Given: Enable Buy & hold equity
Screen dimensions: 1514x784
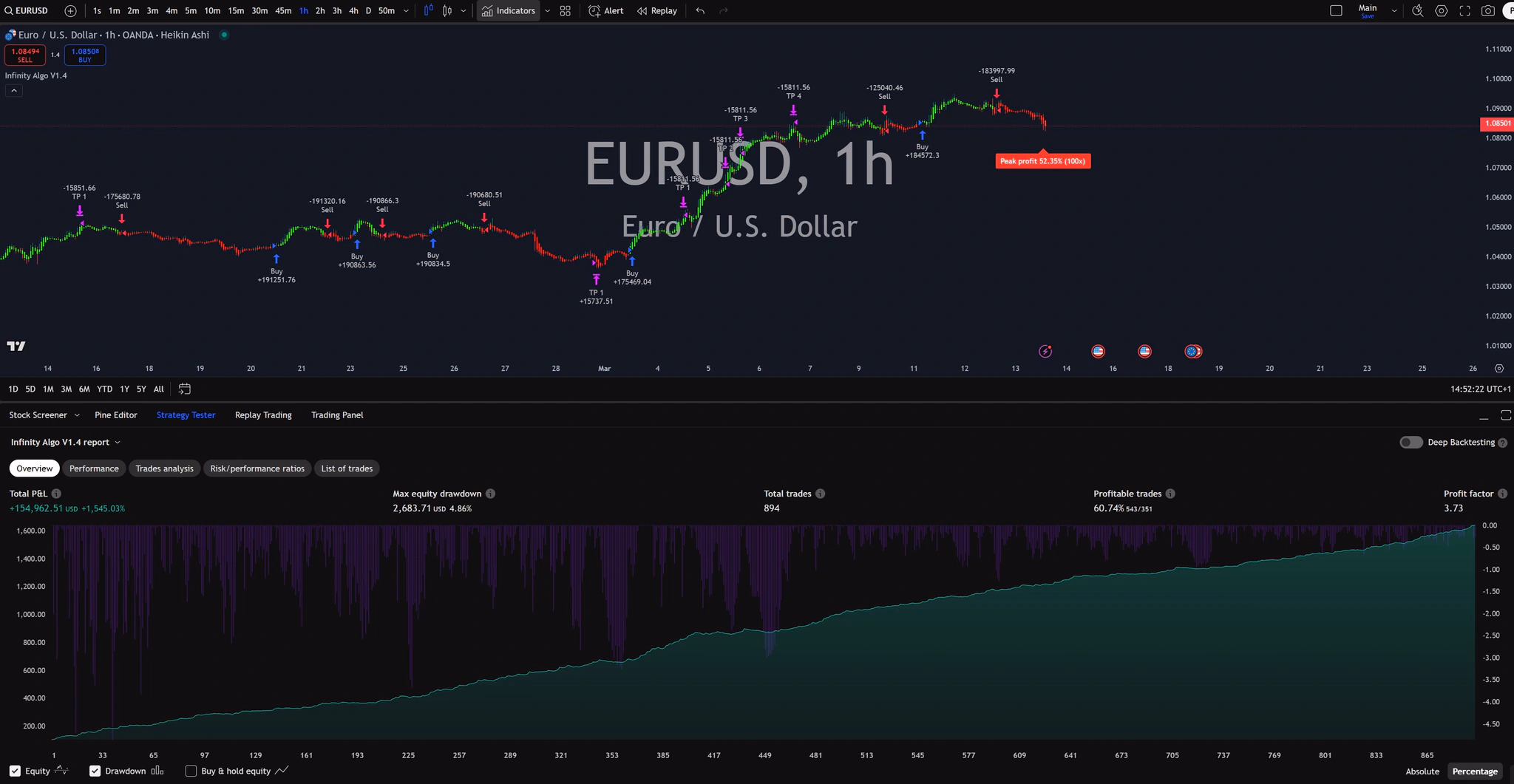Looking at the screenshot, I should 191,771.
